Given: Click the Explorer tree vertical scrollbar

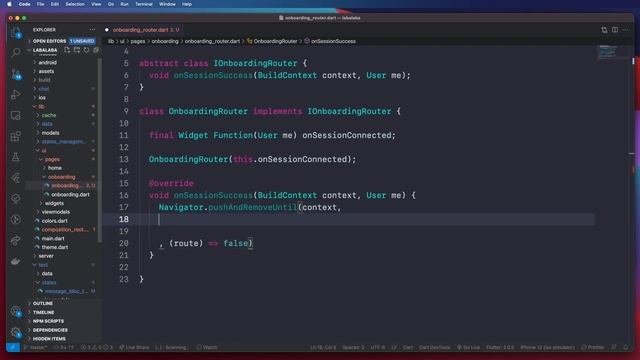Looking at the screenshot, I should [x=100, y=149].
